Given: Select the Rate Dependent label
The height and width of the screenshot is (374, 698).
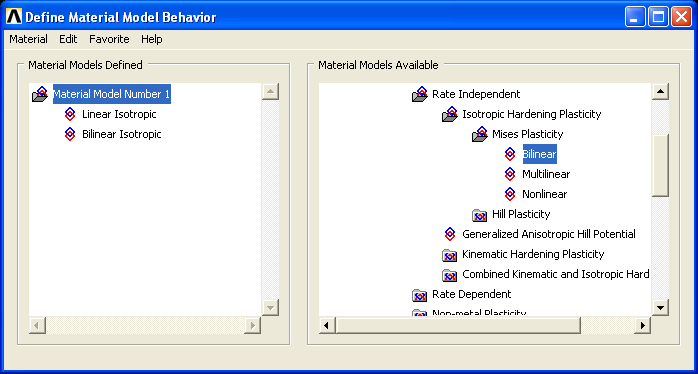Looking at the screenshot, I should [x=472, y=294].
